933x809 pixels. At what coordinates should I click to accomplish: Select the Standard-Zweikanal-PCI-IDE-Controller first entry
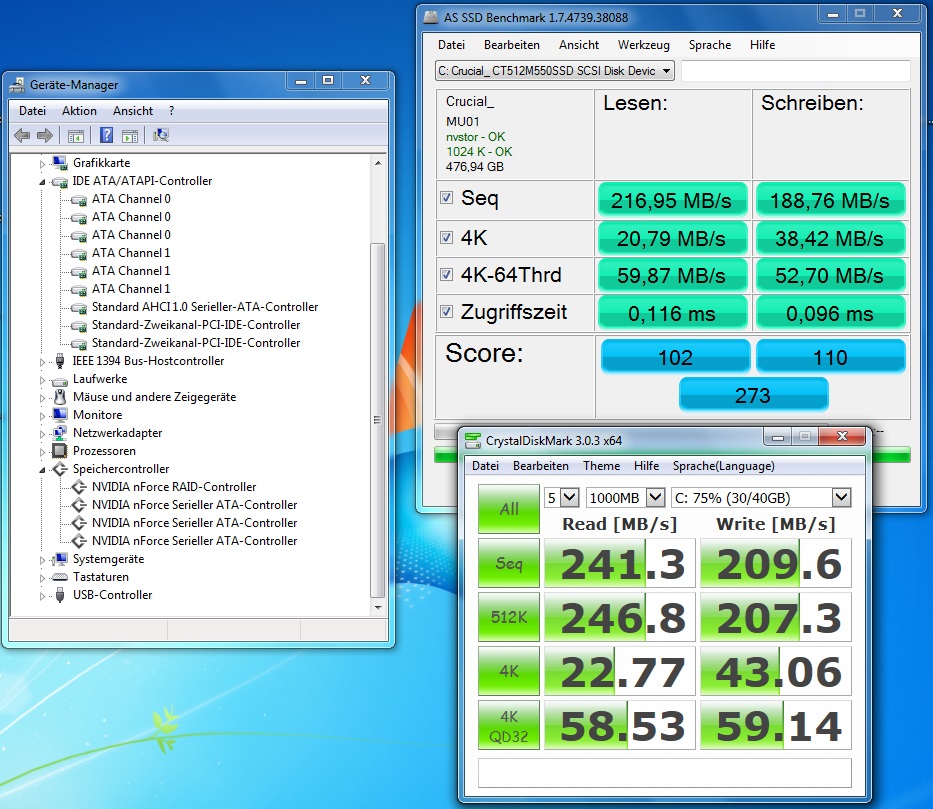click(x=196, y=325)
